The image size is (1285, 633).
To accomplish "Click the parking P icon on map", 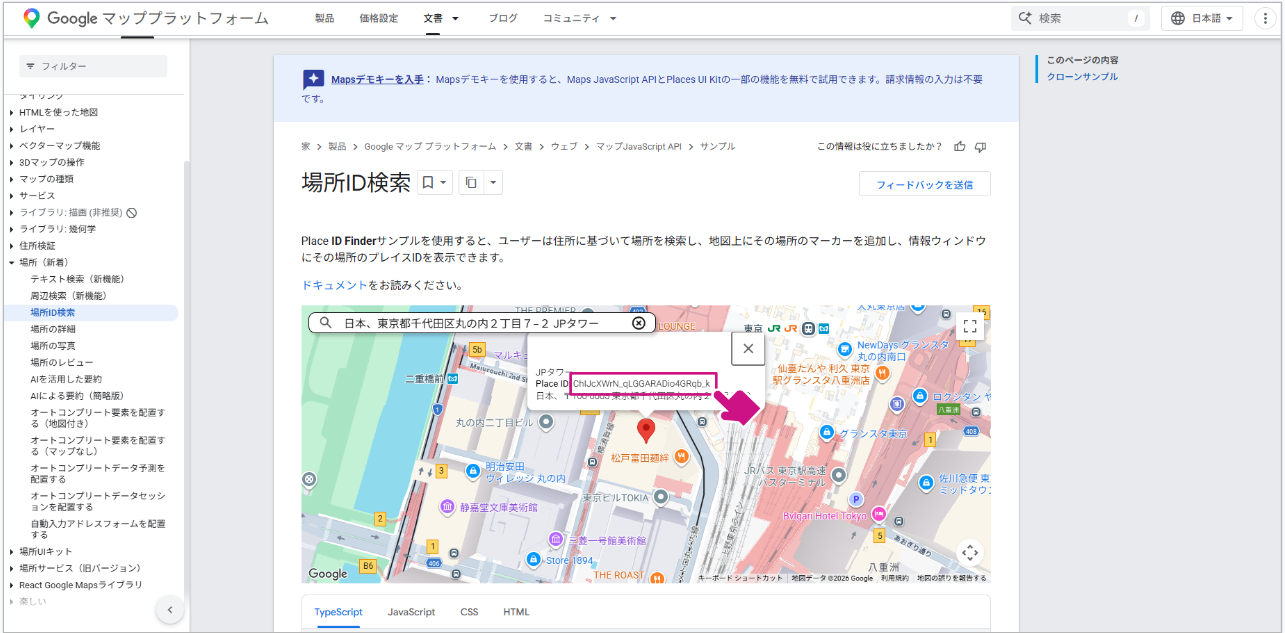I will pos(855,499).
